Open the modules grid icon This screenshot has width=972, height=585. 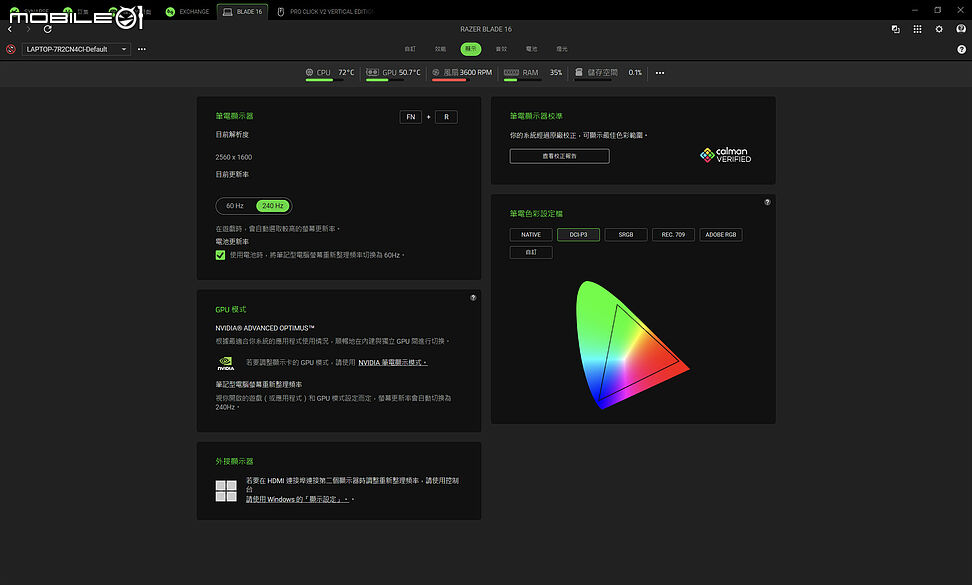(917, 29)
